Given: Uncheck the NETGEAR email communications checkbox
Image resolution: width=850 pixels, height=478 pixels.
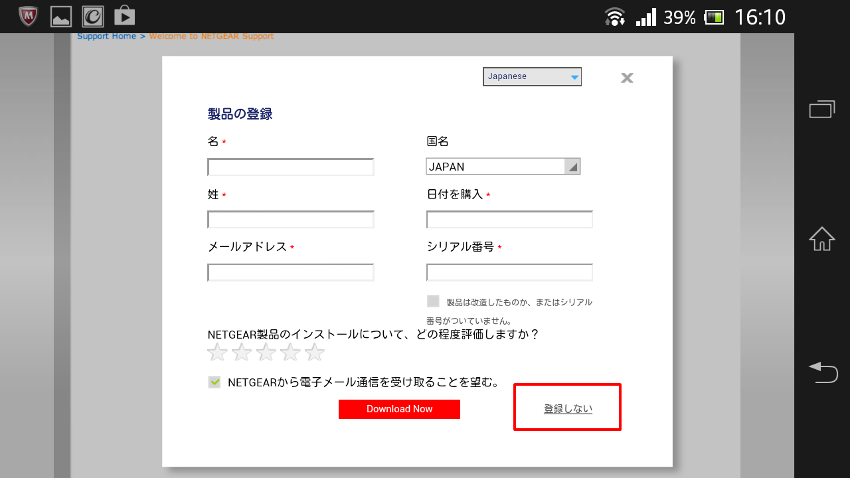Looking at the screenshot, I should [x=214, y=382].
